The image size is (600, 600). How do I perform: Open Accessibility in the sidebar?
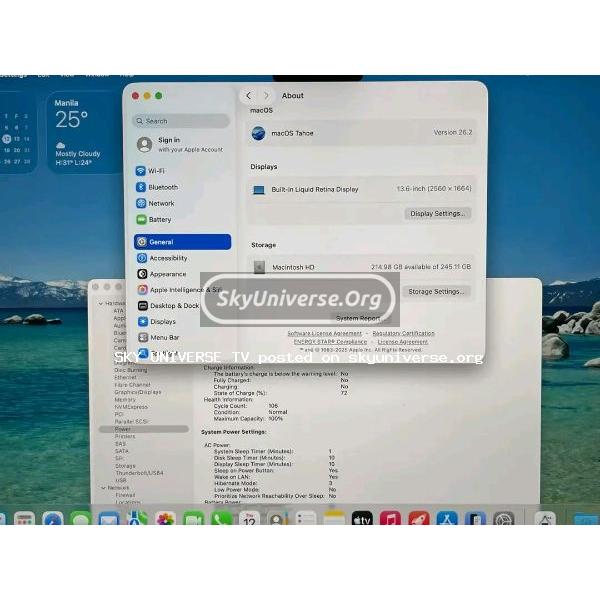pos(168,258)
